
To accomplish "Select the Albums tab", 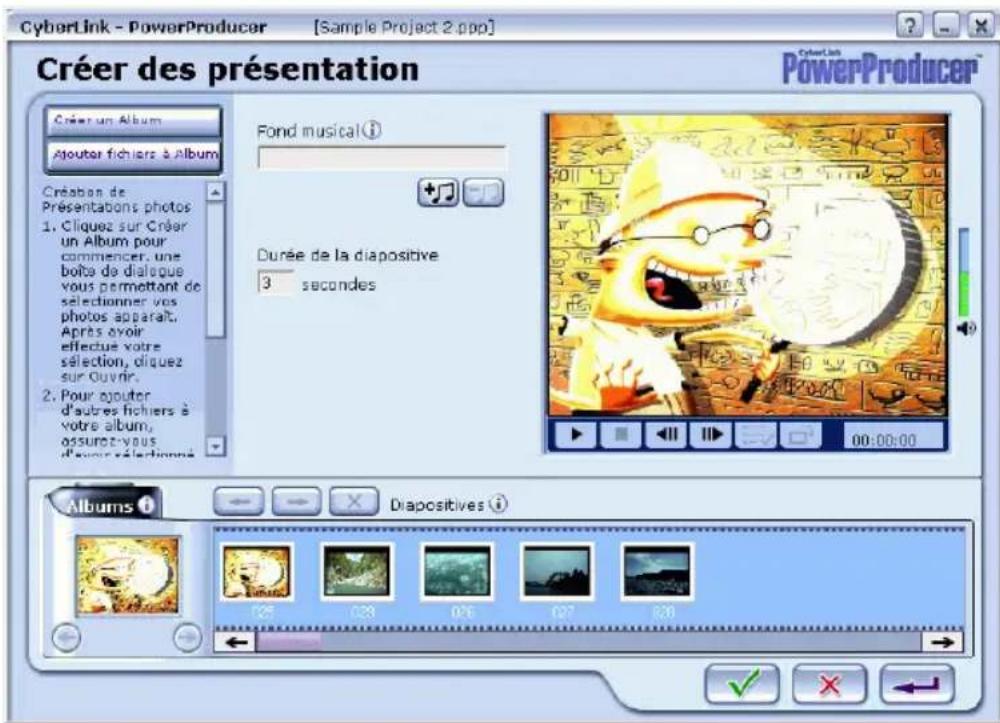I will [x=105, y=506].
